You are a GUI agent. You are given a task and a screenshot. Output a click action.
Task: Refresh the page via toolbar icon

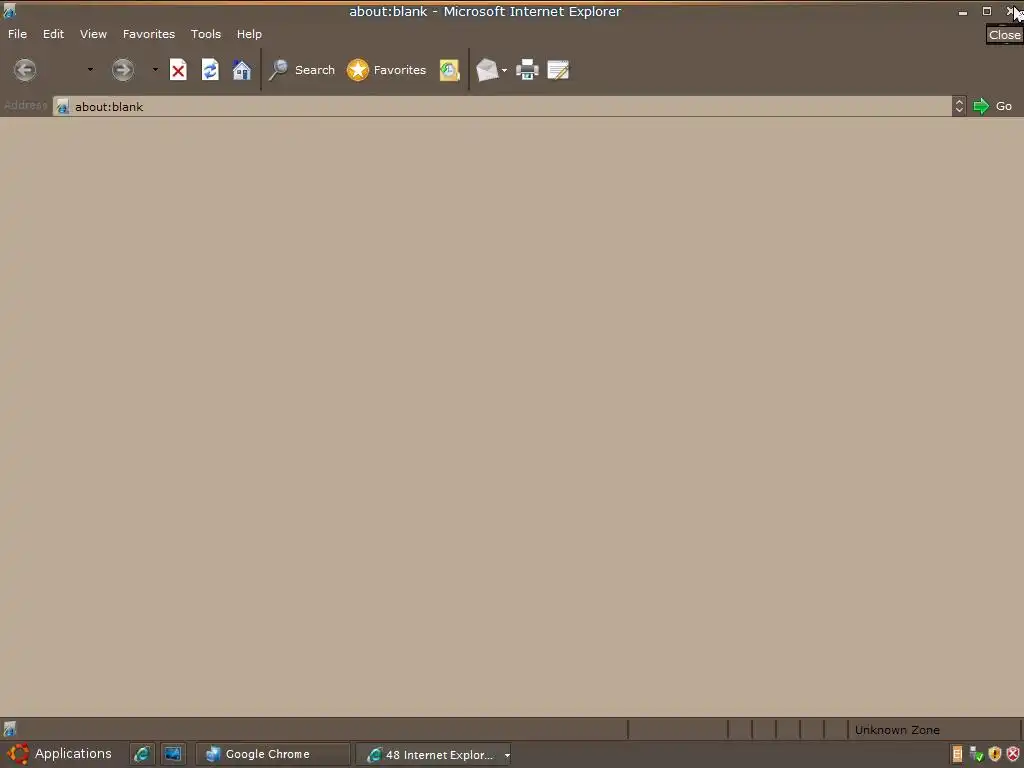click(x=210, y=70)
